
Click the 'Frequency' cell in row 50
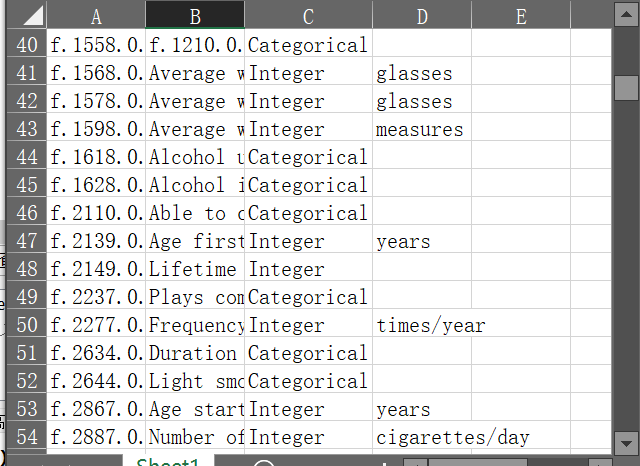pyautogui.click(x=195, y=325)
